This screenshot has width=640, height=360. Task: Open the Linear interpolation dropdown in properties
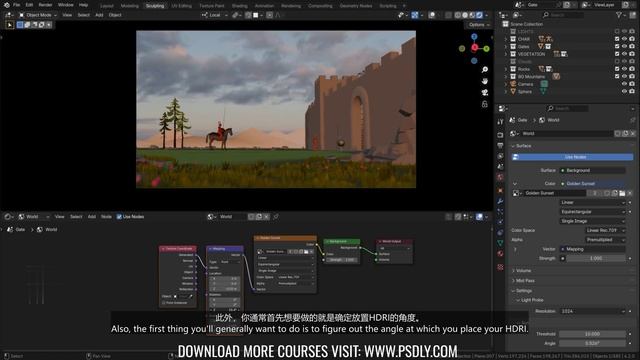pyautogui.click(x=593, y=202)
